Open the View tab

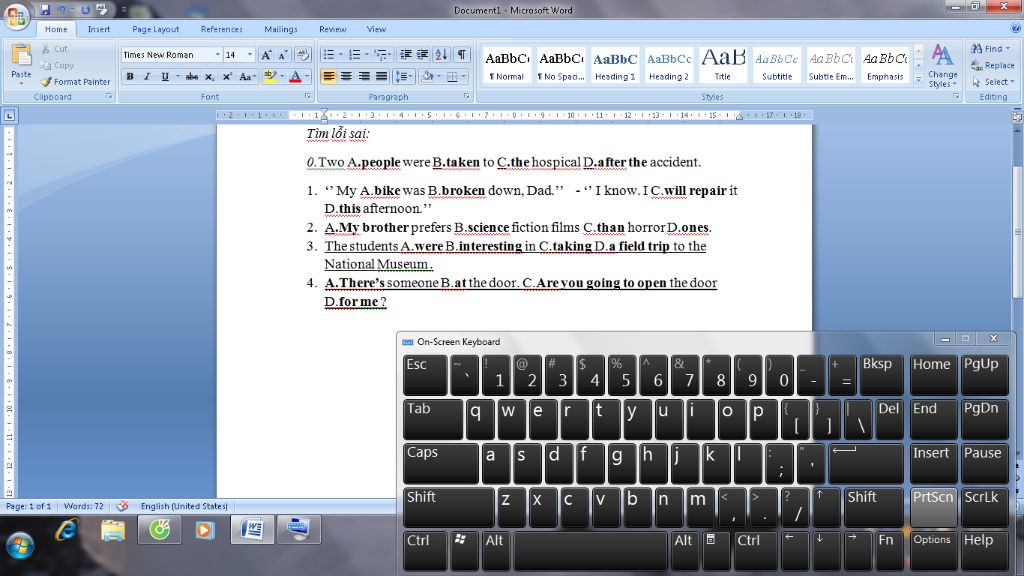[376, 29]
